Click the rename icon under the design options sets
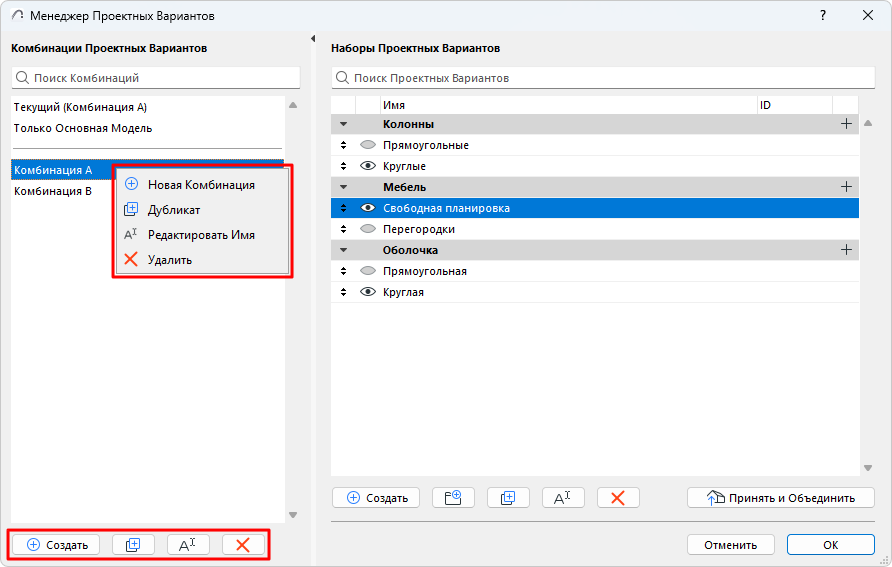This screenshot has width=892, height=567. point(563,498)
